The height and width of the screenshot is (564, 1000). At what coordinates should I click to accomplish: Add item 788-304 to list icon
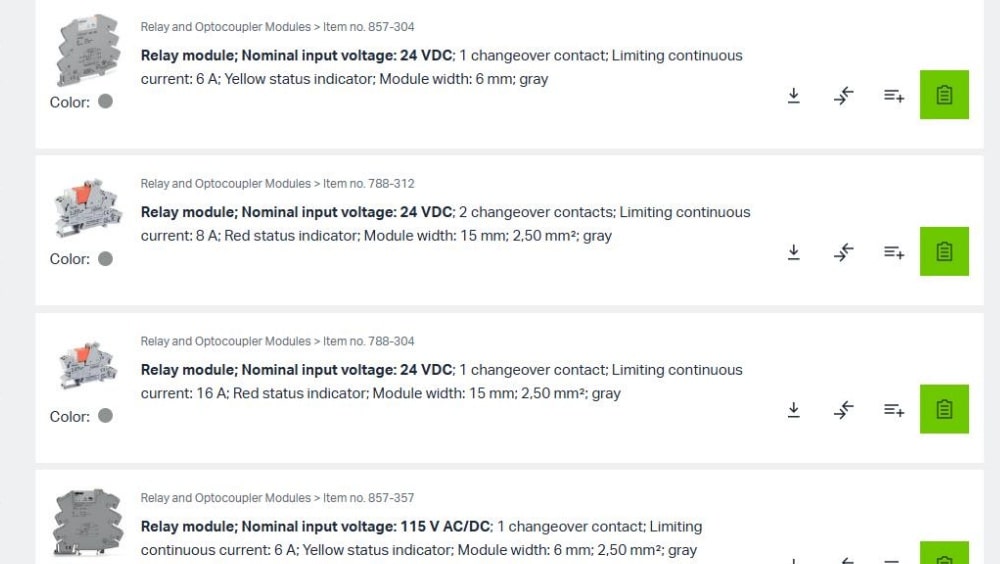[x=893, y=410]
